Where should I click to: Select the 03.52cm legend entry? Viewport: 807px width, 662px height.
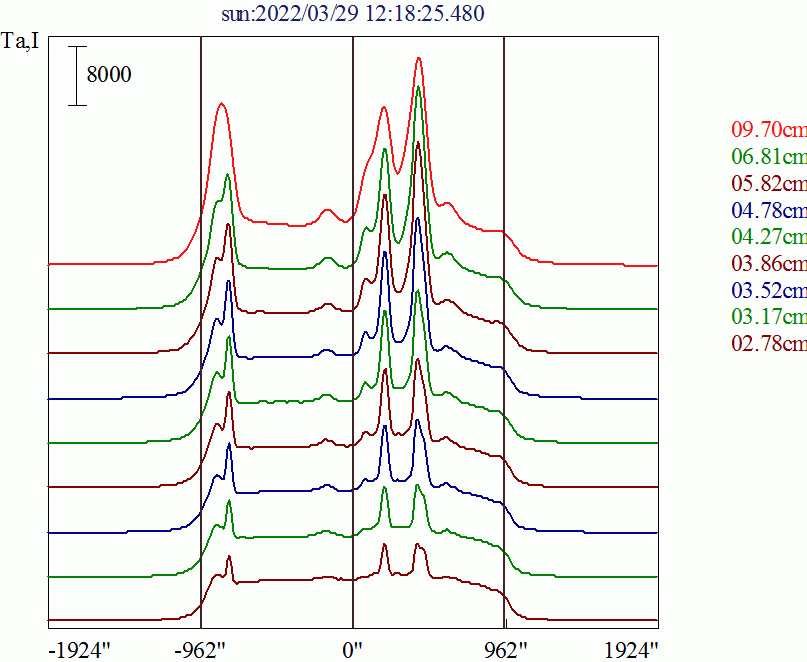tap(769, 290)
